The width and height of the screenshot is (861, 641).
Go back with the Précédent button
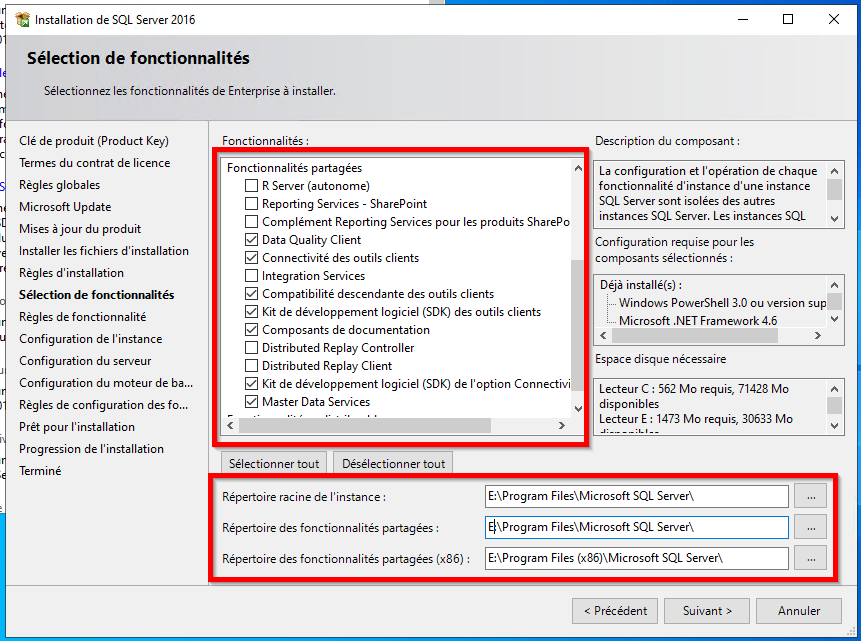pos(615,611)
